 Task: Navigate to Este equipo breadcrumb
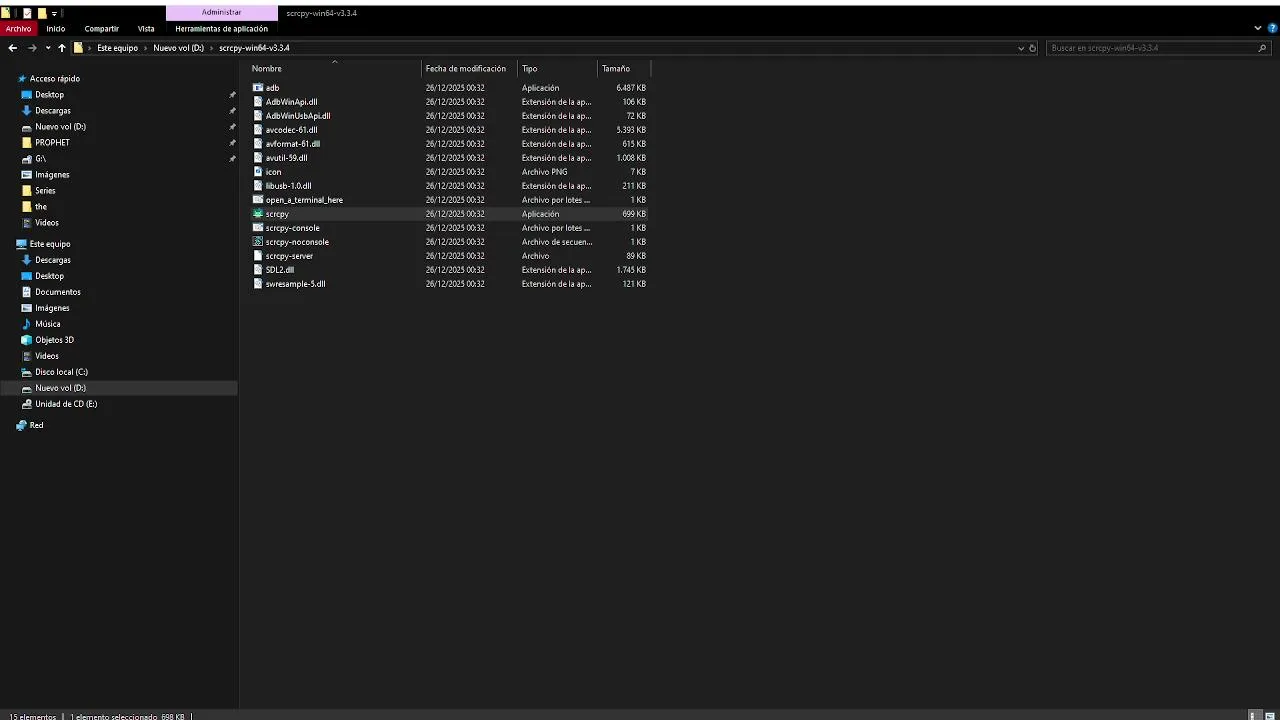click(x=117, y=48)
